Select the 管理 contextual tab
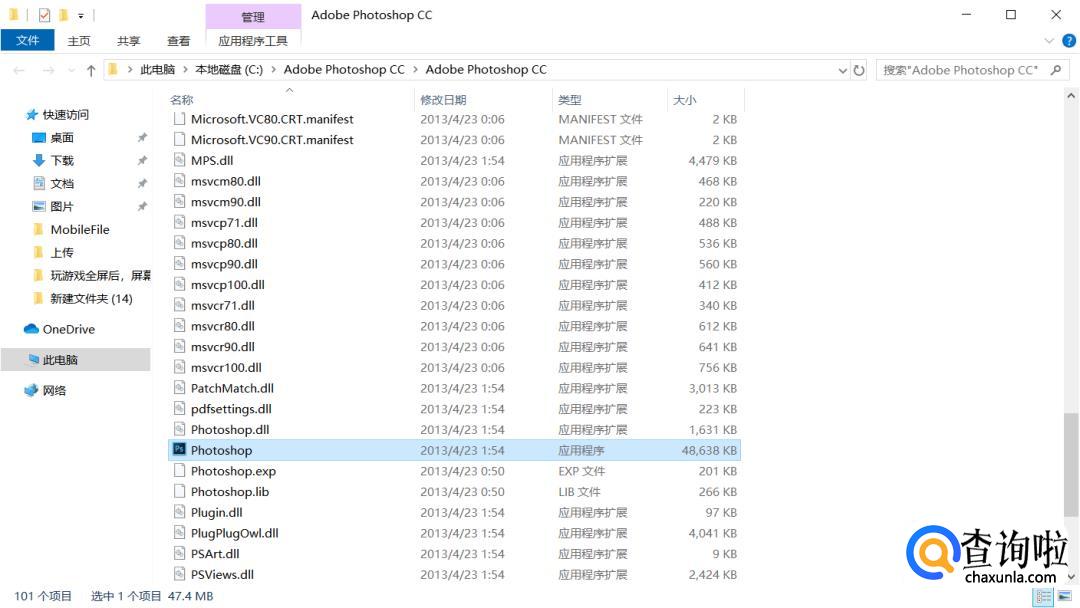 [x=253, y=17]
